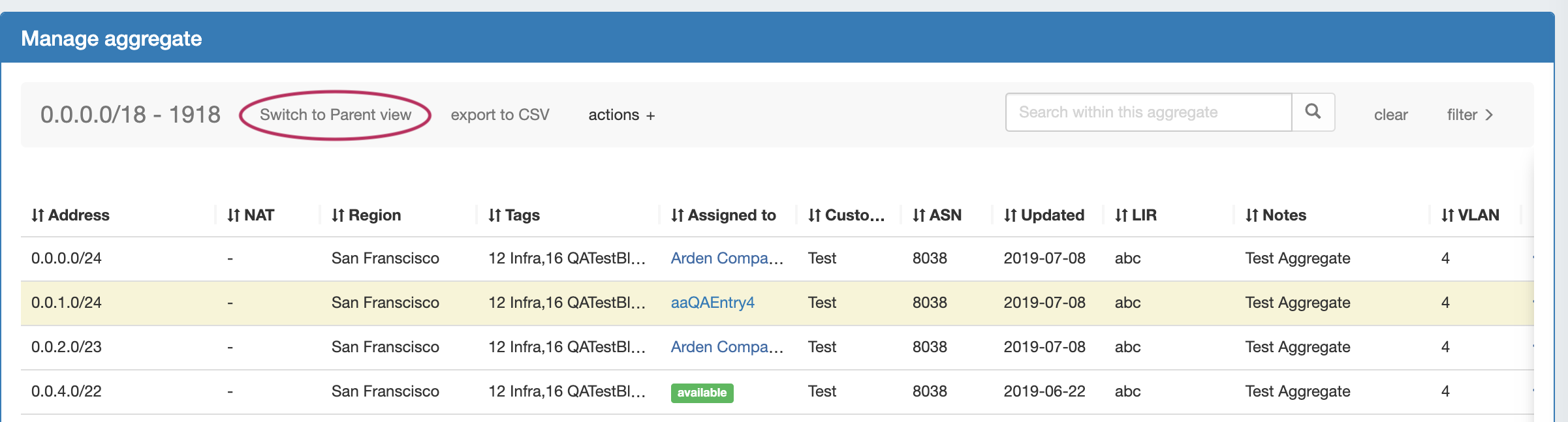The height and width of the screenshot is (422, 1568).
Task: Sort by ASN column arrows
Action: pos(919,215)
